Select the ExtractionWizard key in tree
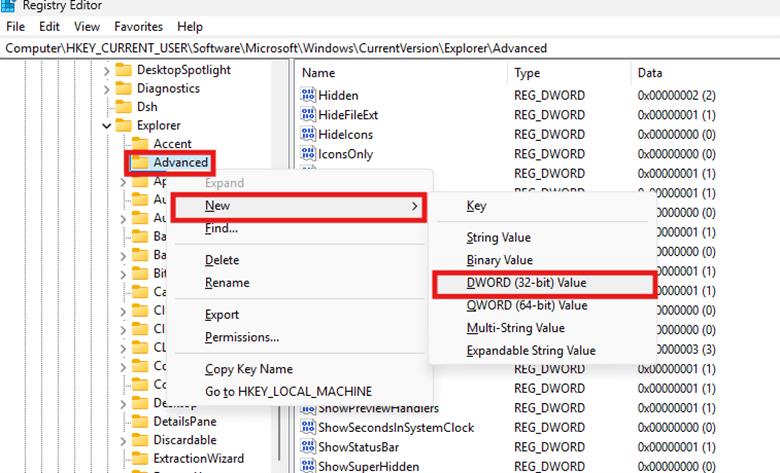This screenshot has width=780, height=473. [x=198, y=458]
